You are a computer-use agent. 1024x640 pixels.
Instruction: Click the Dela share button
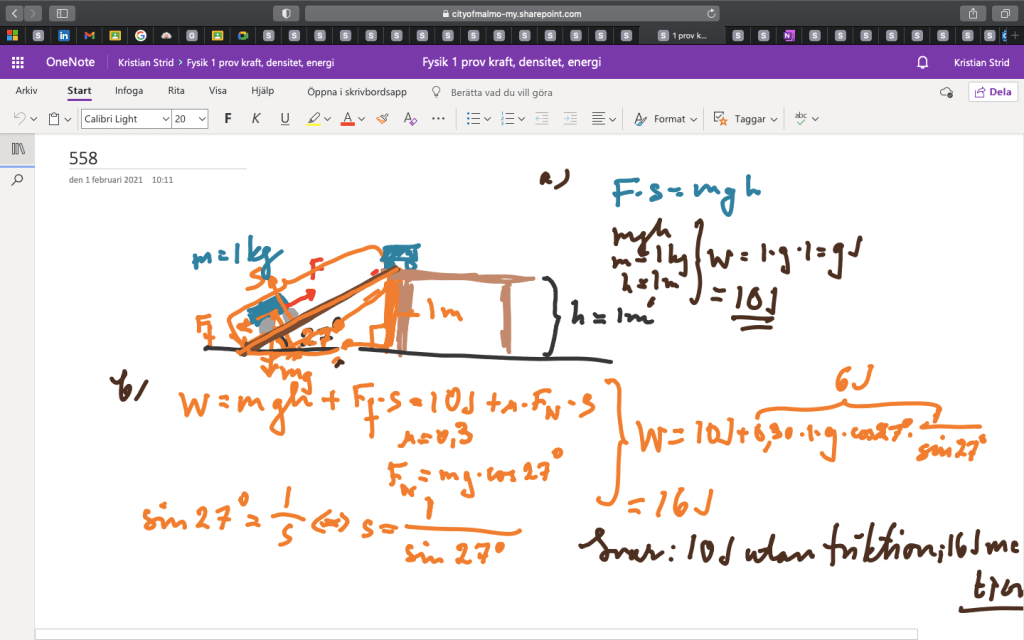993,92
